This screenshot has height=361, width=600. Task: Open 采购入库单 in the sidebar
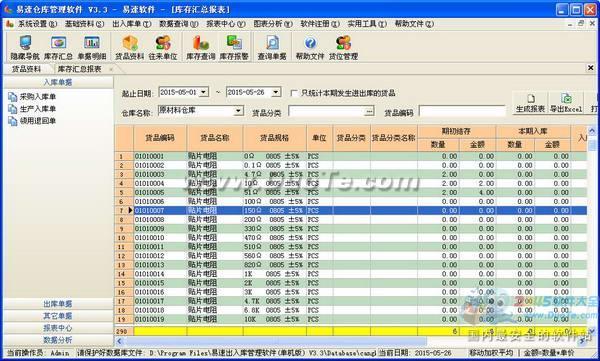coord(32,97)
